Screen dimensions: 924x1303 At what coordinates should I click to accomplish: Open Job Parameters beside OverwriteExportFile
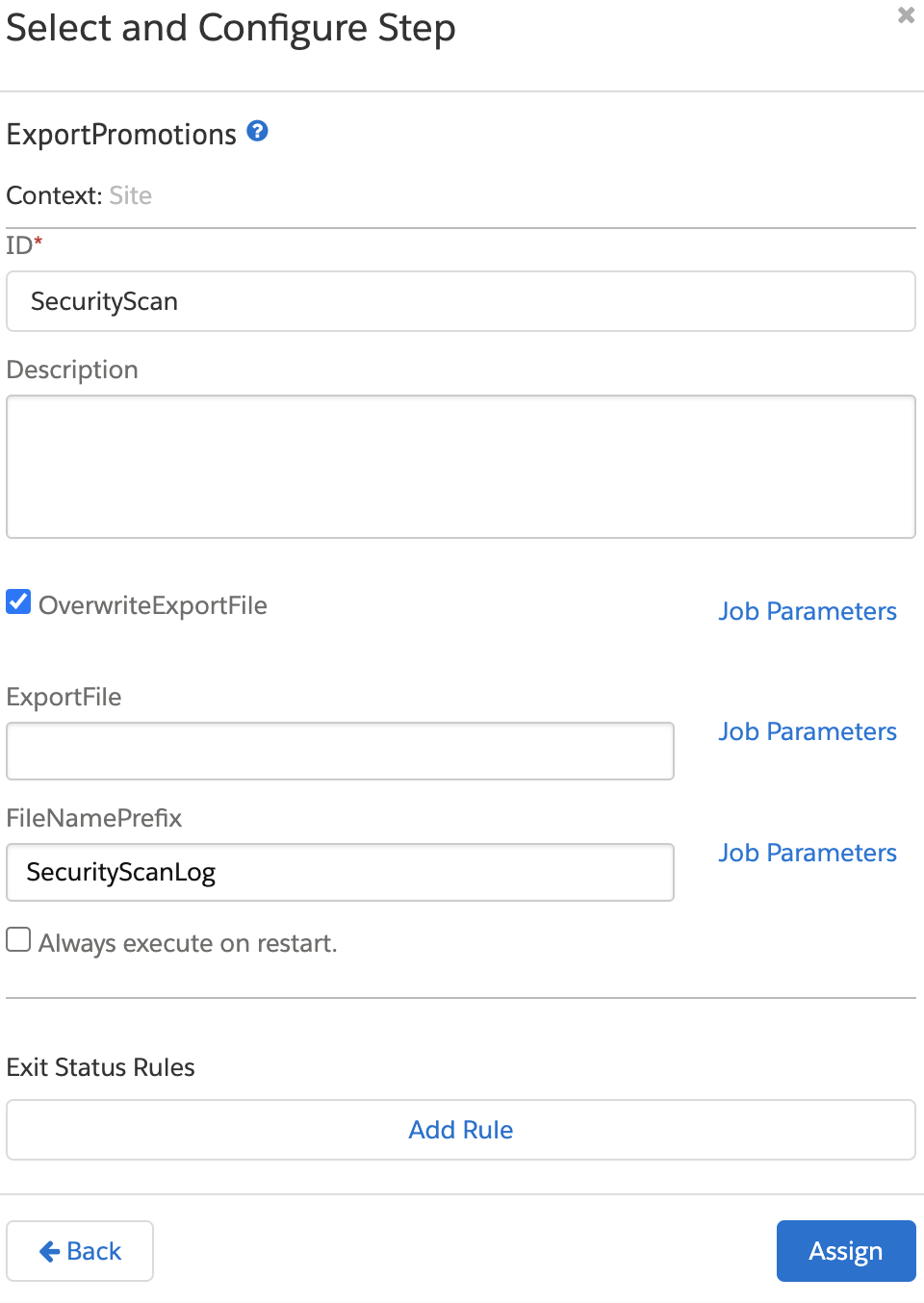pos(808,611)
